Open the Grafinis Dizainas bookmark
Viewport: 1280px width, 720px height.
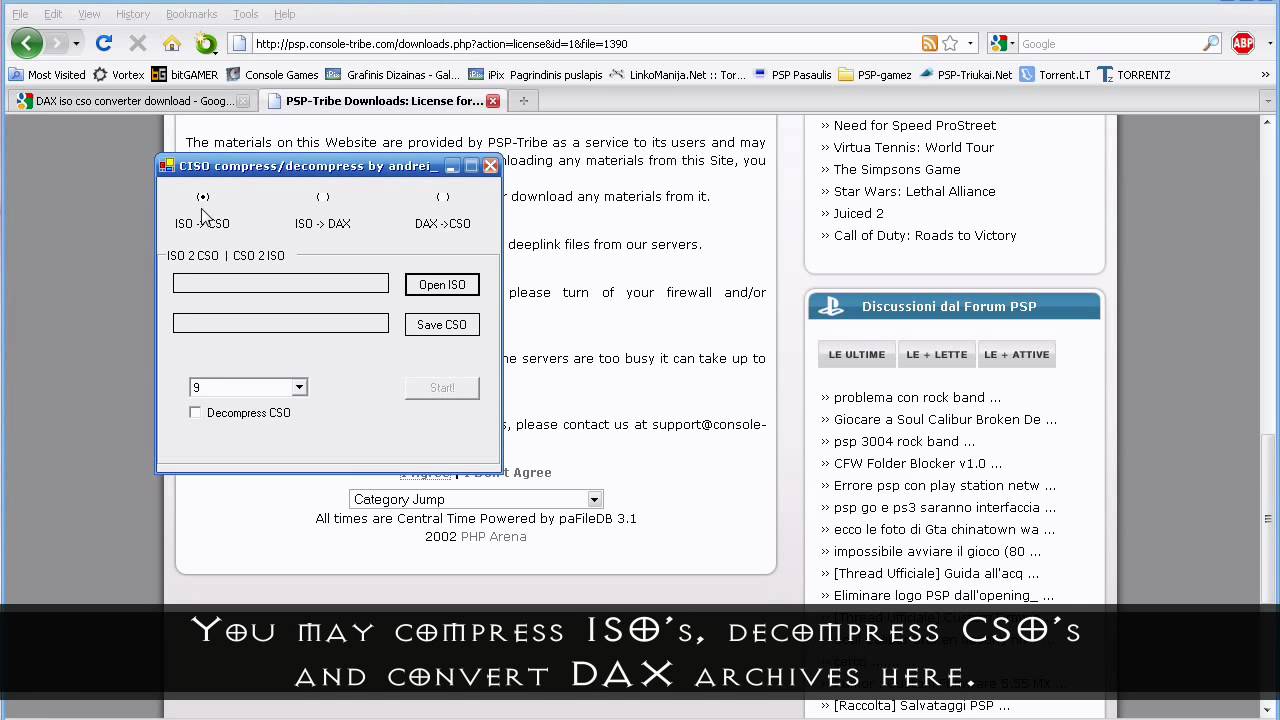pyautogui.click(x=393, y=75)
